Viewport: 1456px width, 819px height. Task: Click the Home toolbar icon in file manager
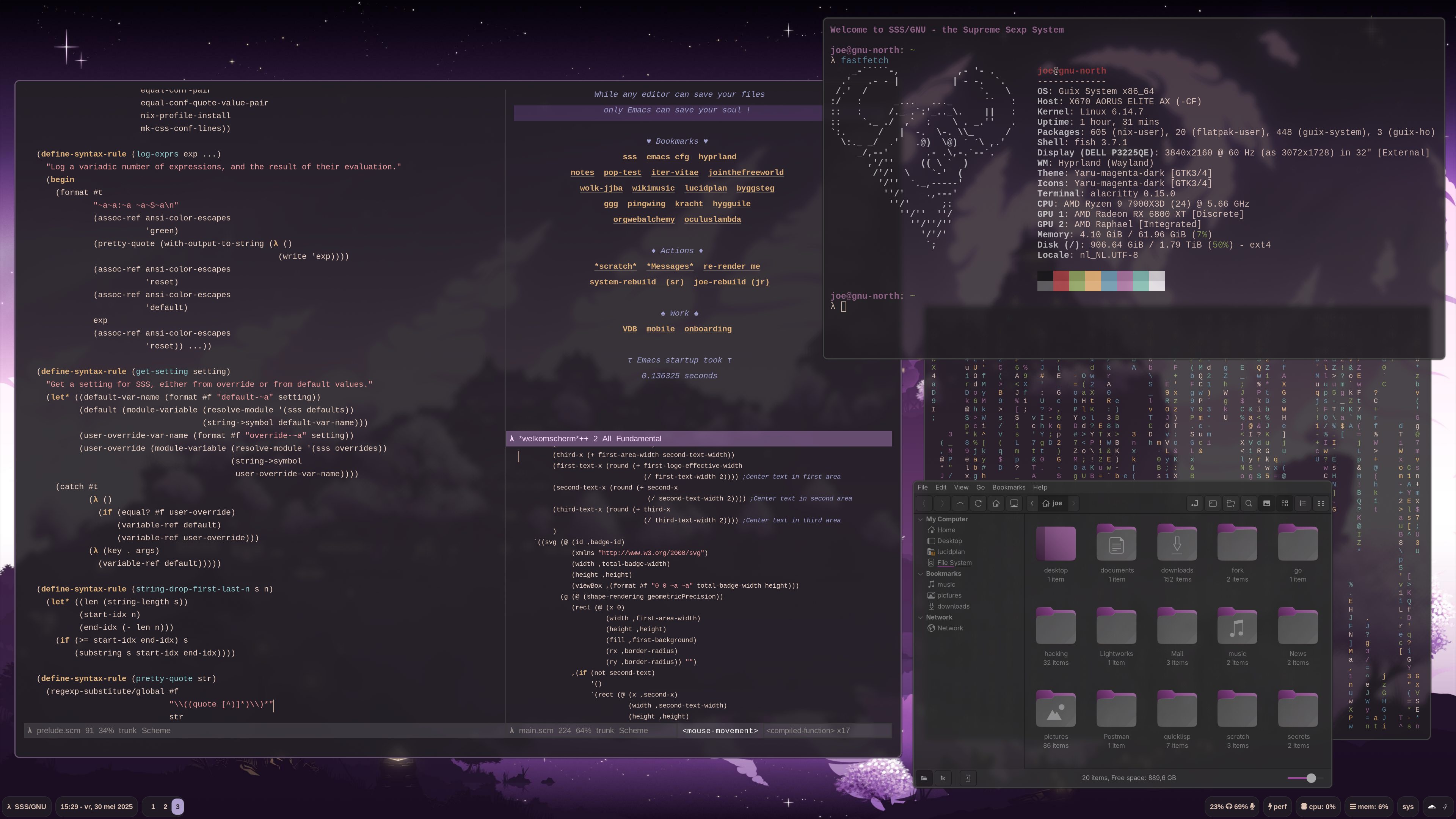(996, 503)
